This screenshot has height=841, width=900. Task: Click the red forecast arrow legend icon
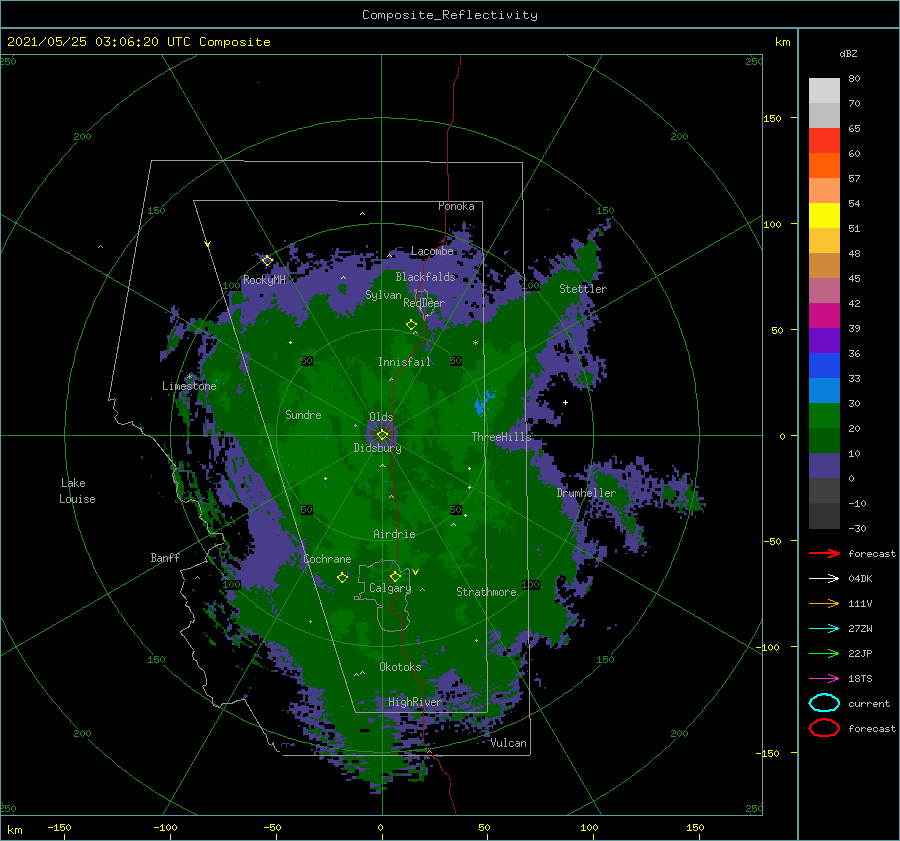824,553
